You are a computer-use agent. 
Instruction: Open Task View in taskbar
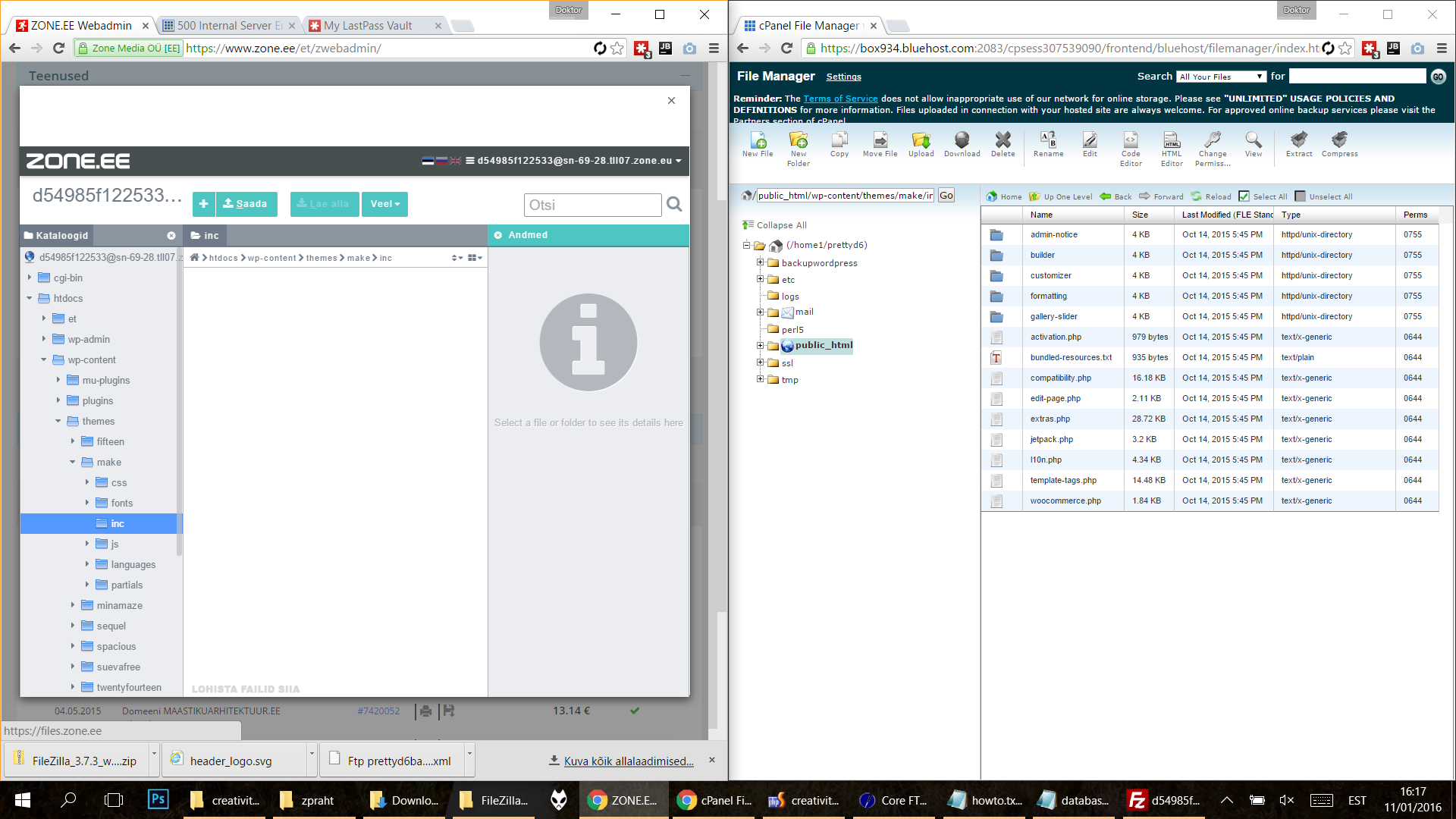coord(114,799)
